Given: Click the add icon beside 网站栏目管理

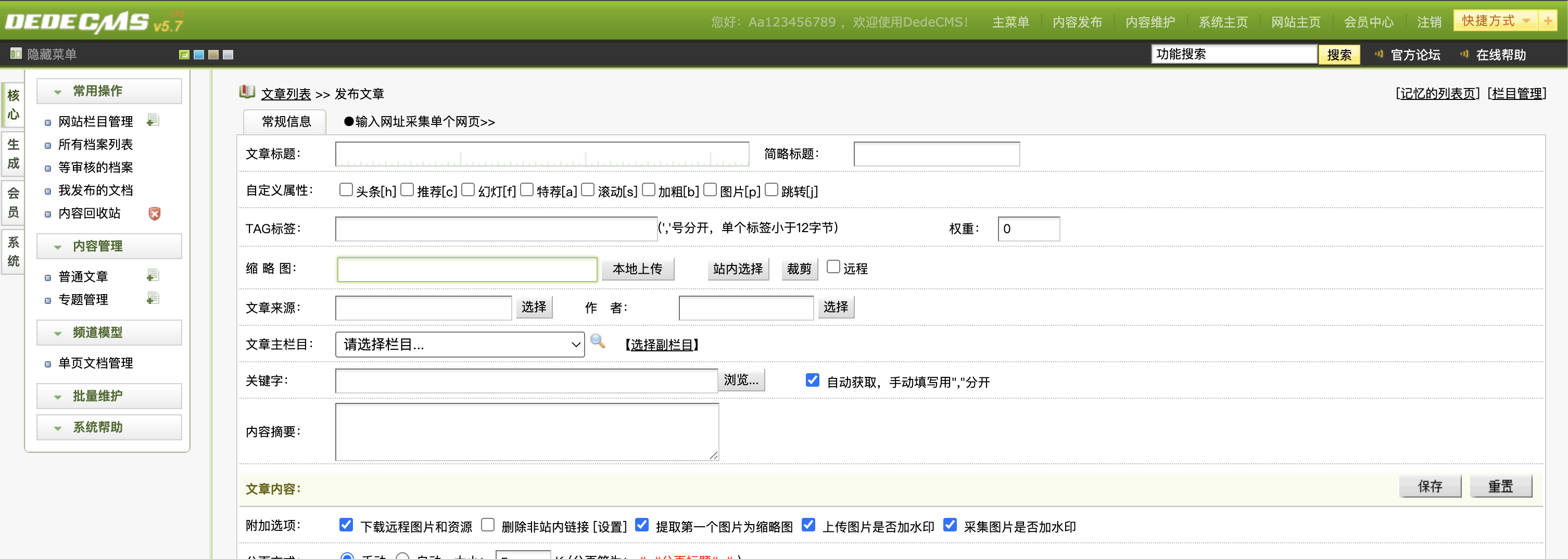Looking at the screenshot, I should [153, 120].
